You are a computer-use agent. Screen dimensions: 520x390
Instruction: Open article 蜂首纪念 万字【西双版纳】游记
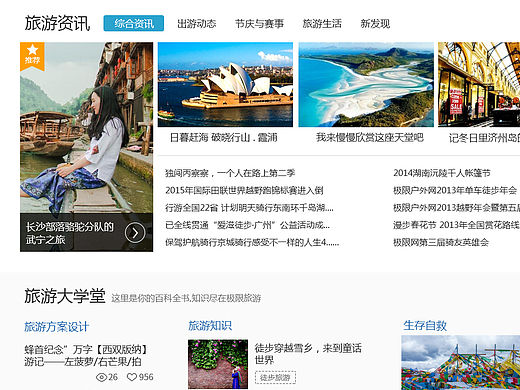[86, 356]
